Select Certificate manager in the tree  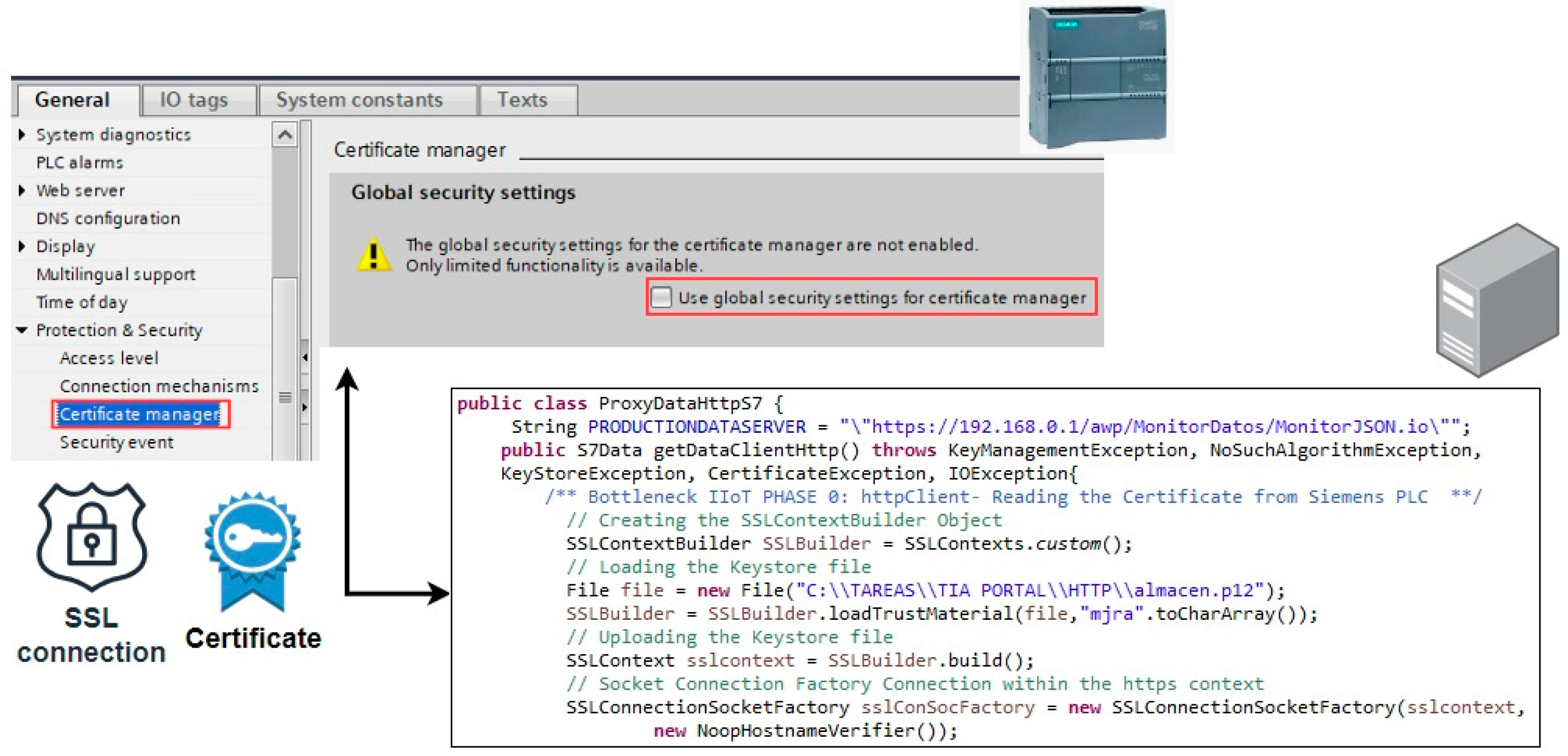[x=140, y=414]
